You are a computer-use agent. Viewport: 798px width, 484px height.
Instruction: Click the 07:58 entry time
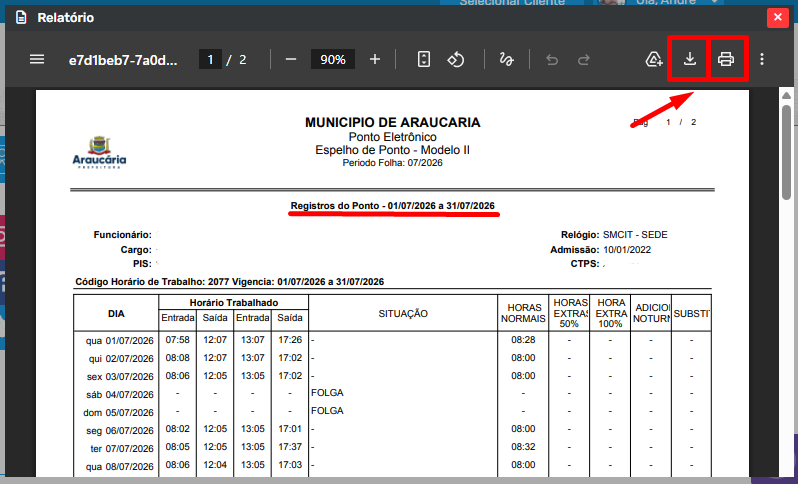click(178, 339)
